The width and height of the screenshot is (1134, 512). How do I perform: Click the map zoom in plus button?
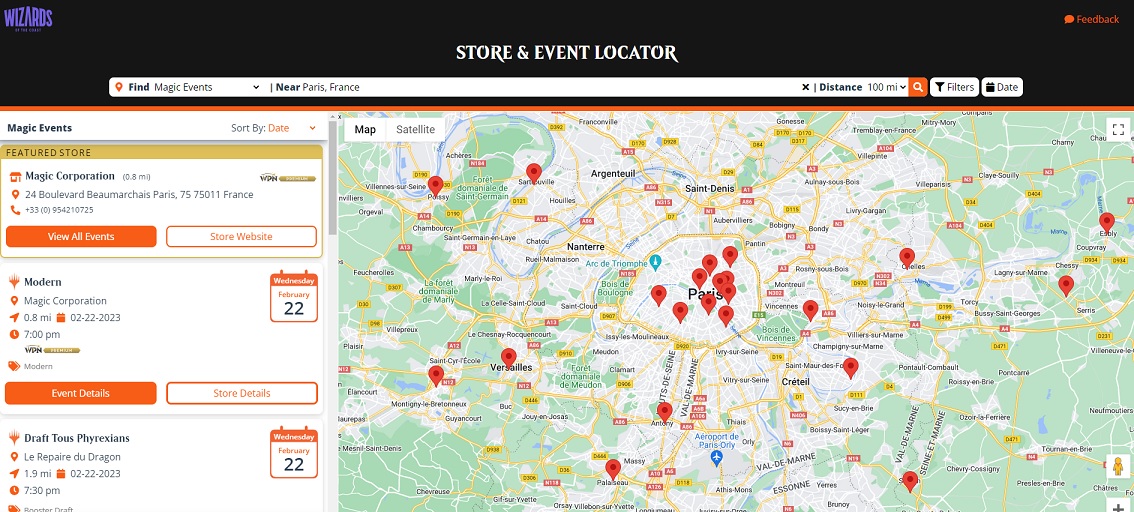coord(1118,507)
